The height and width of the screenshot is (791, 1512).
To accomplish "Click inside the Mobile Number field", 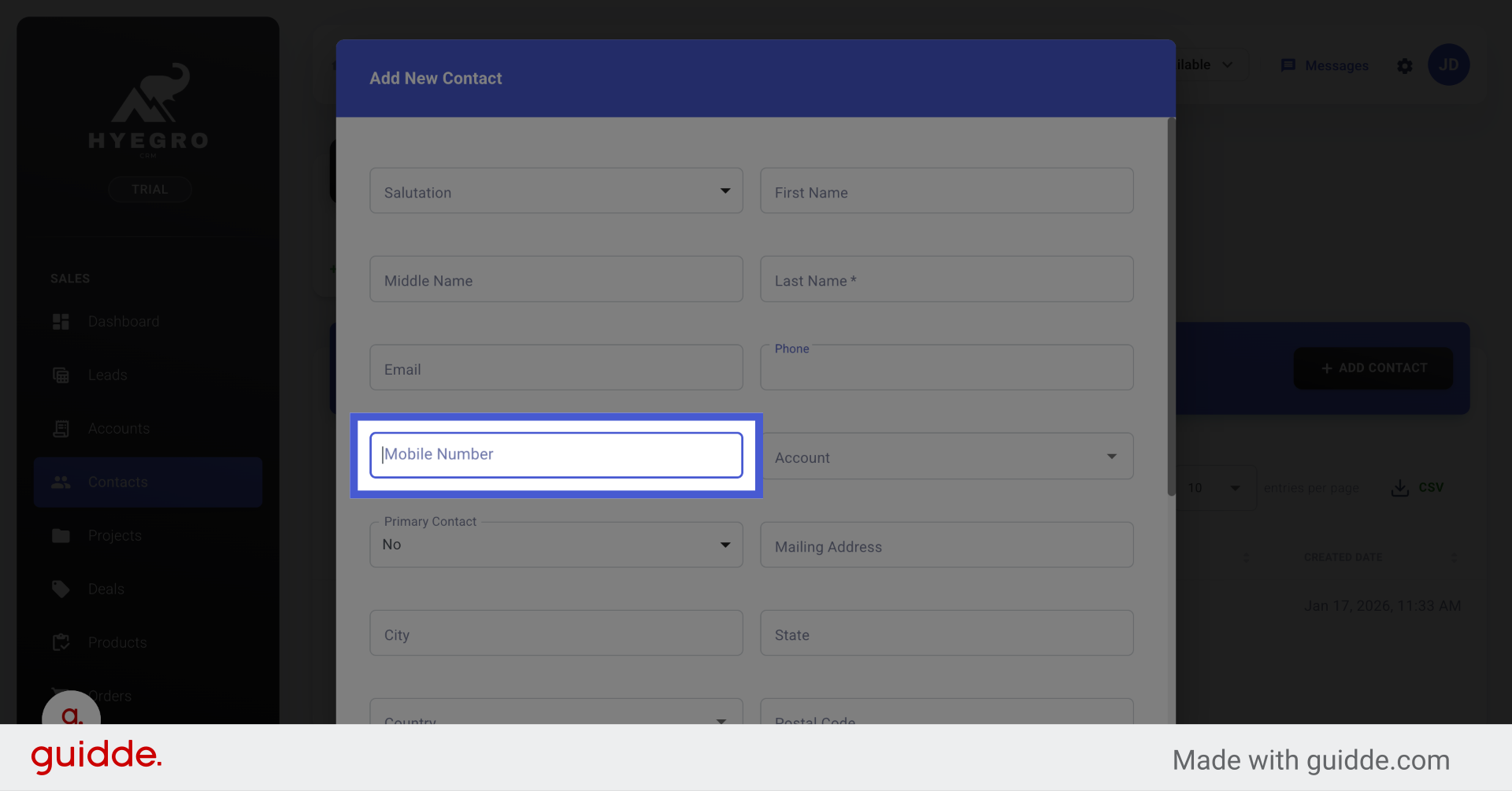I will [x=555, y=455].
